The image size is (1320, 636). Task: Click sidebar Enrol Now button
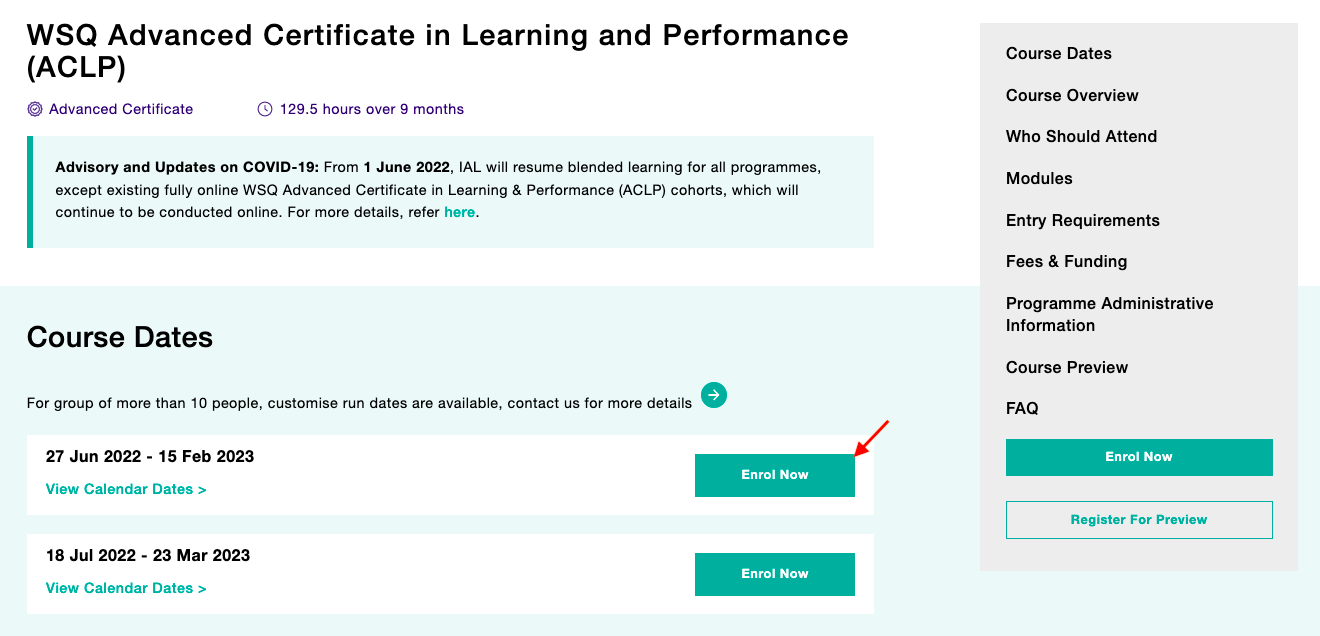[1139, 457]
